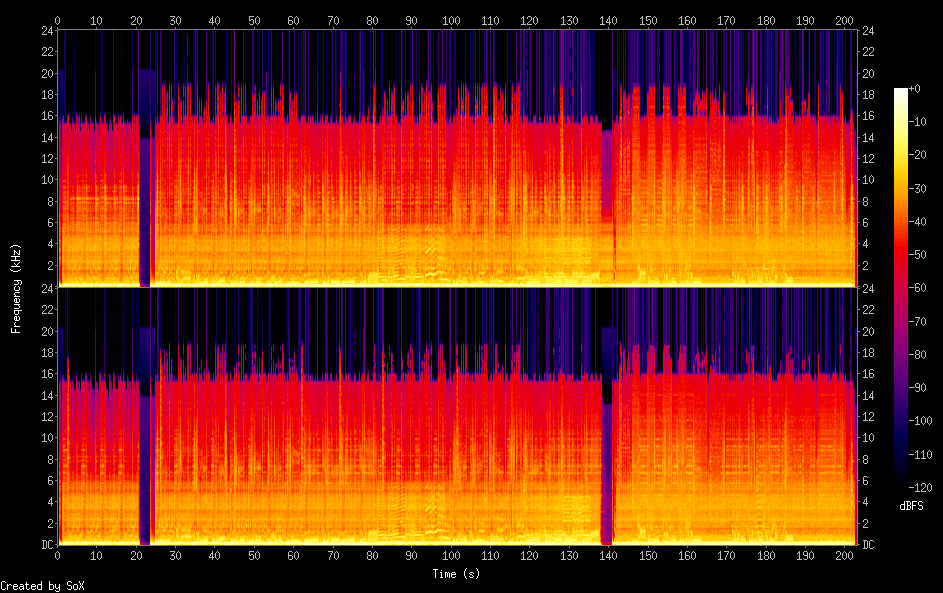Click the "100" tick on the top time axis

451,20
